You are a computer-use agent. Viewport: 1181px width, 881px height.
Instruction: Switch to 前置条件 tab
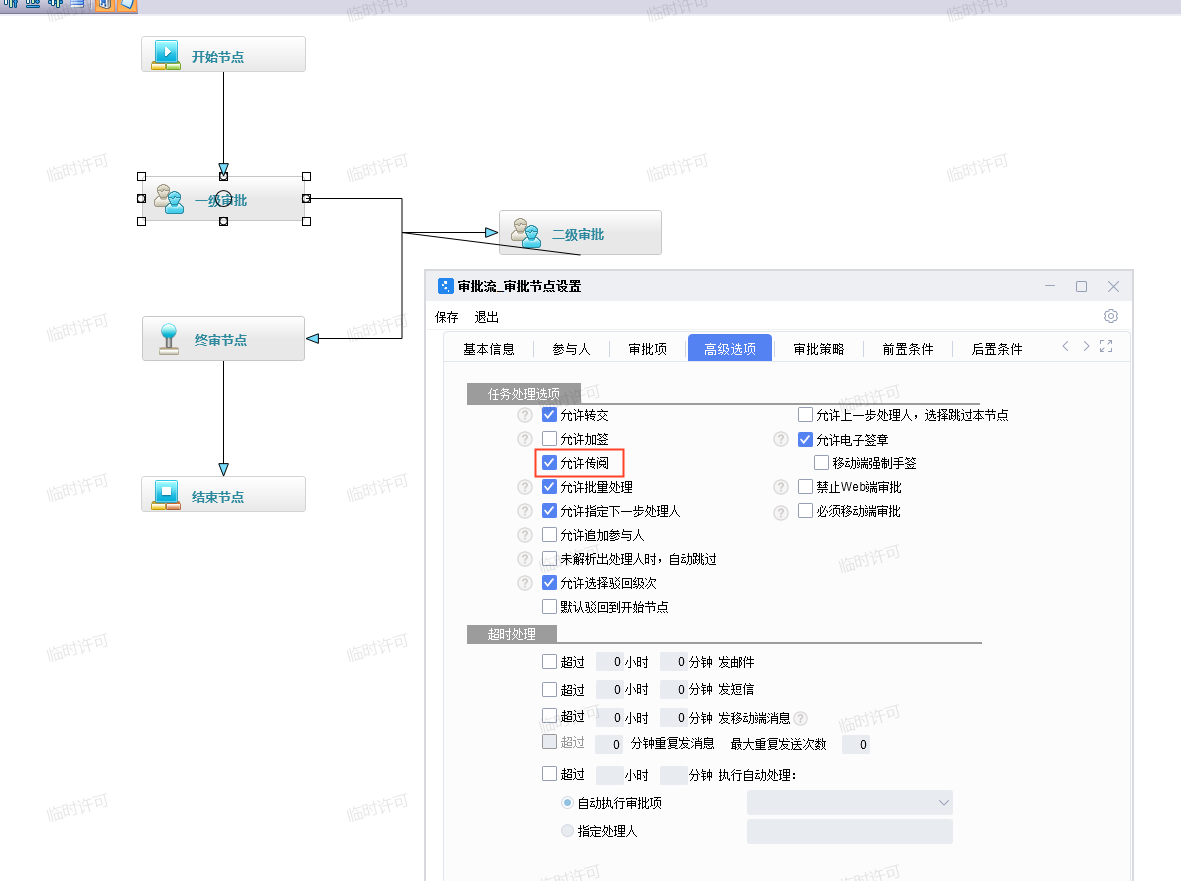coord(908,349)
